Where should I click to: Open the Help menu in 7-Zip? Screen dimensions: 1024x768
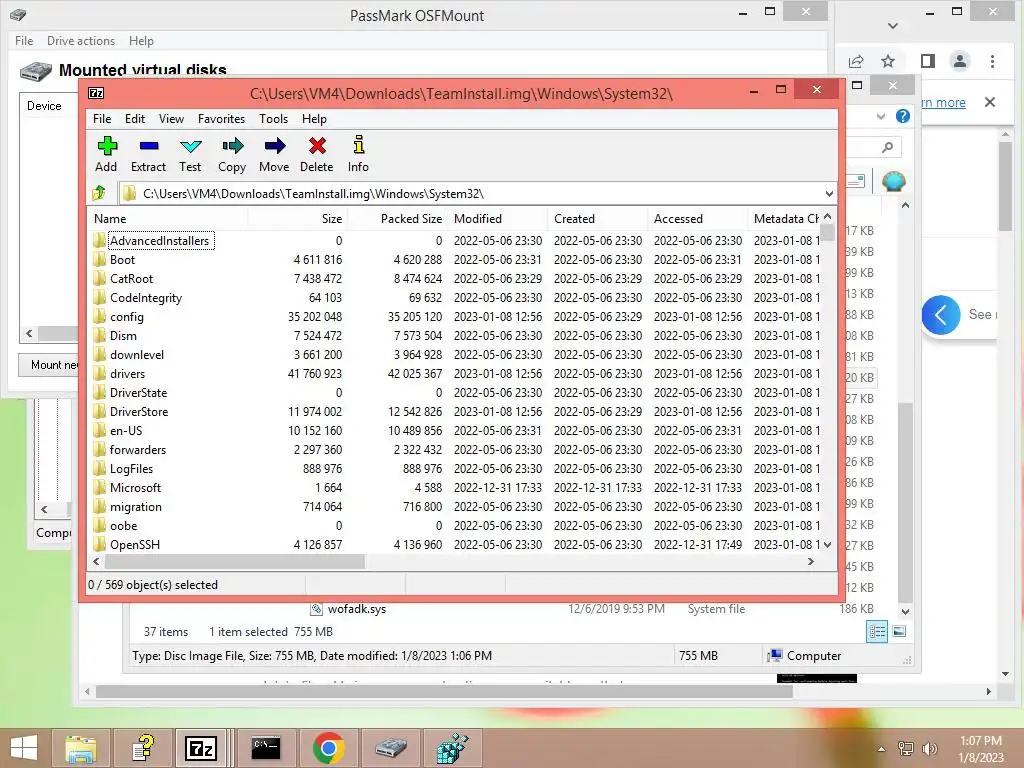point(314,119)
